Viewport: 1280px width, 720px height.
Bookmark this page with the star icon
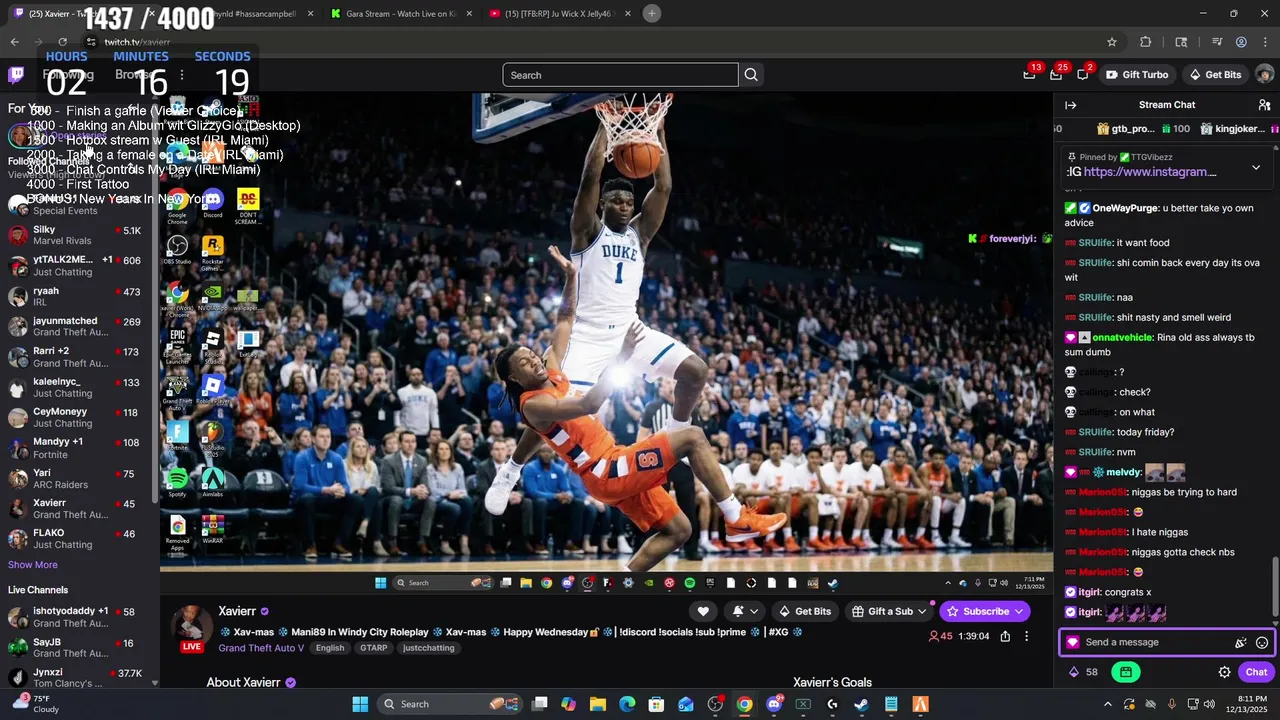[1112, 42]
